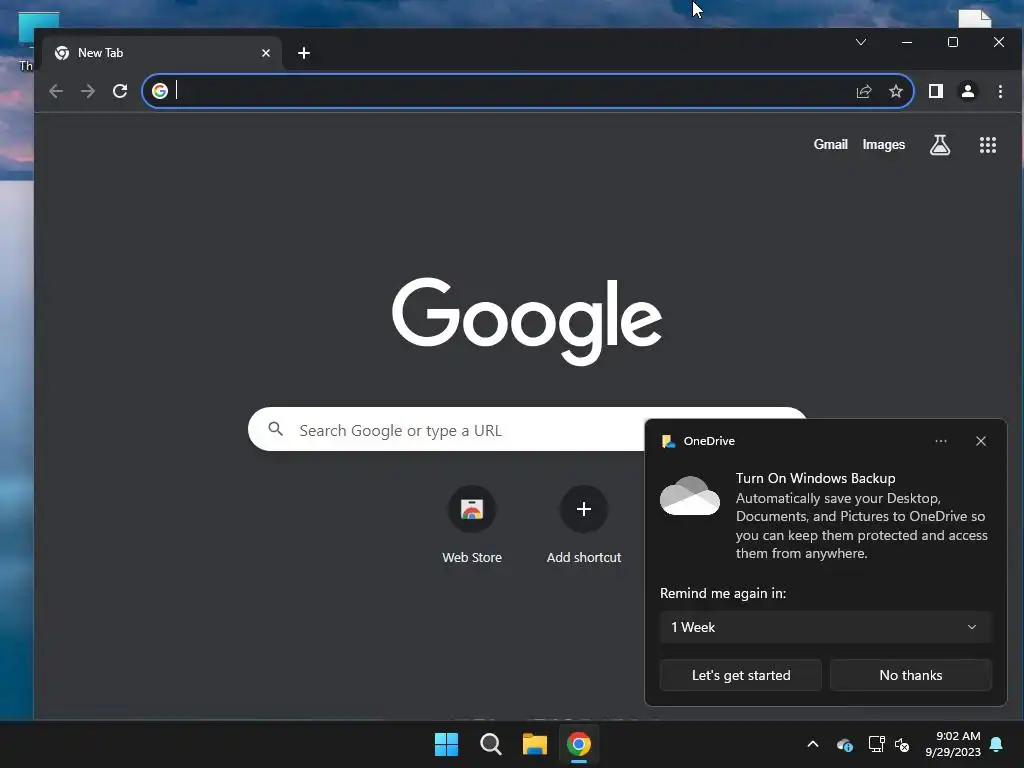The image size is (1024, 768).
Task: Click No thanks button
Action: [910, 675]
